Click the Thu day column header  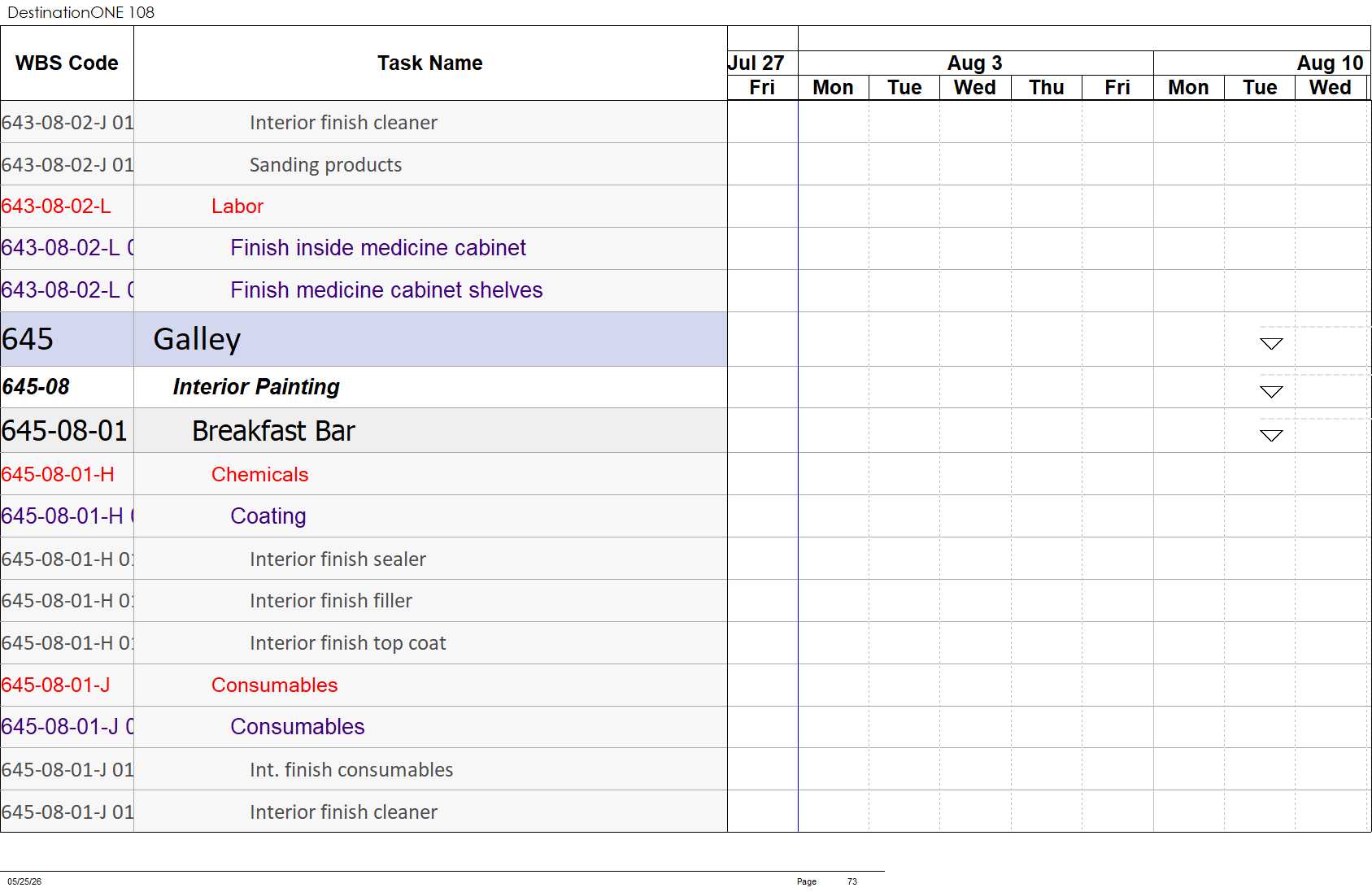[1046, 87]
